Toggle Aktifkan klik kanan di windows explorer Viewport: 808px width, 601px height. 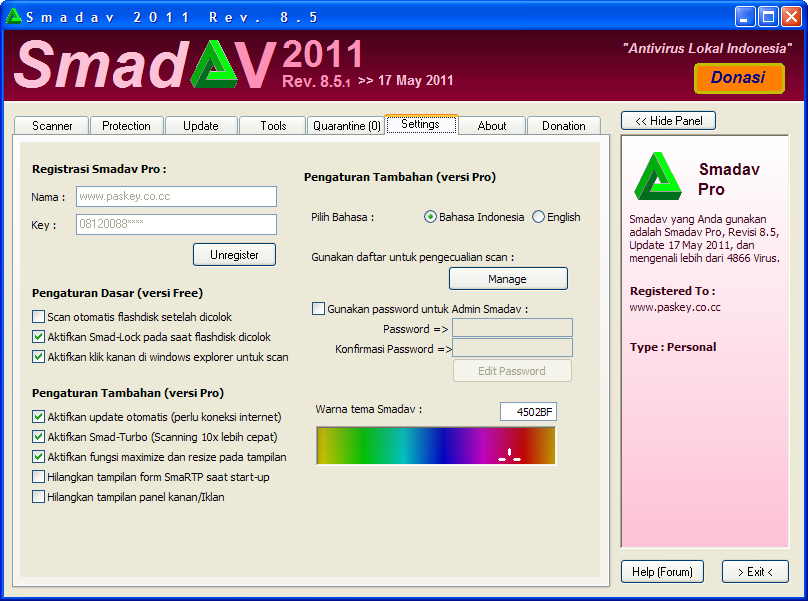pos(38,357)
